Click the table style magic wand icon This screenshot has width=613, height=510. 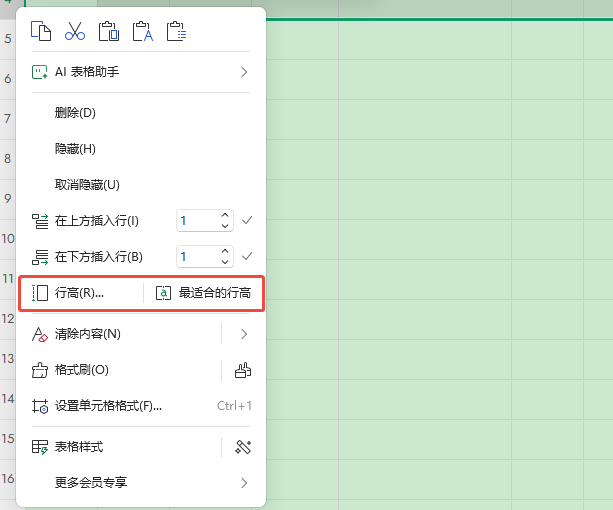pyautogui.click(x=243, y=447)
